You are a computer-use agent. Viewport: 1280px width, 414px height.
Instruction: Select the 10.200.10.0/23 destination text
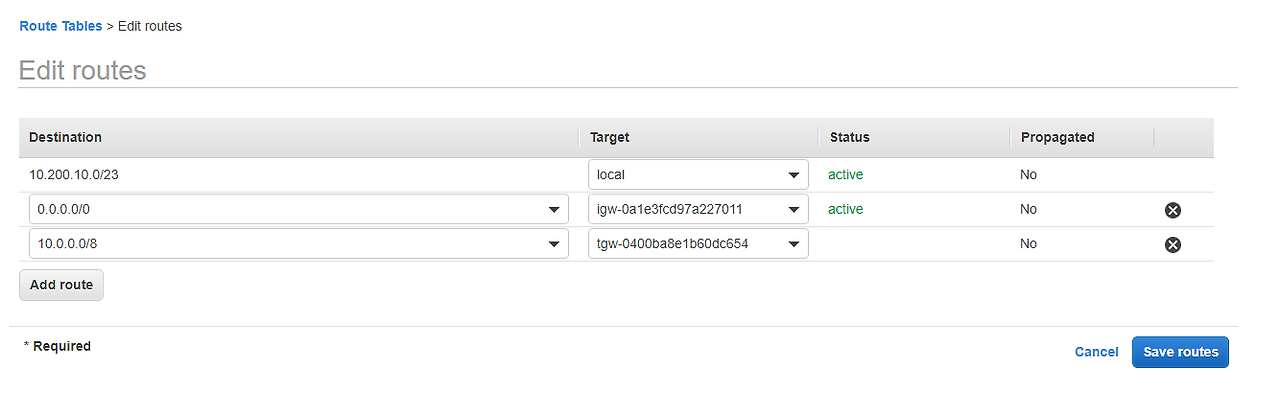[x=75, y=175]
